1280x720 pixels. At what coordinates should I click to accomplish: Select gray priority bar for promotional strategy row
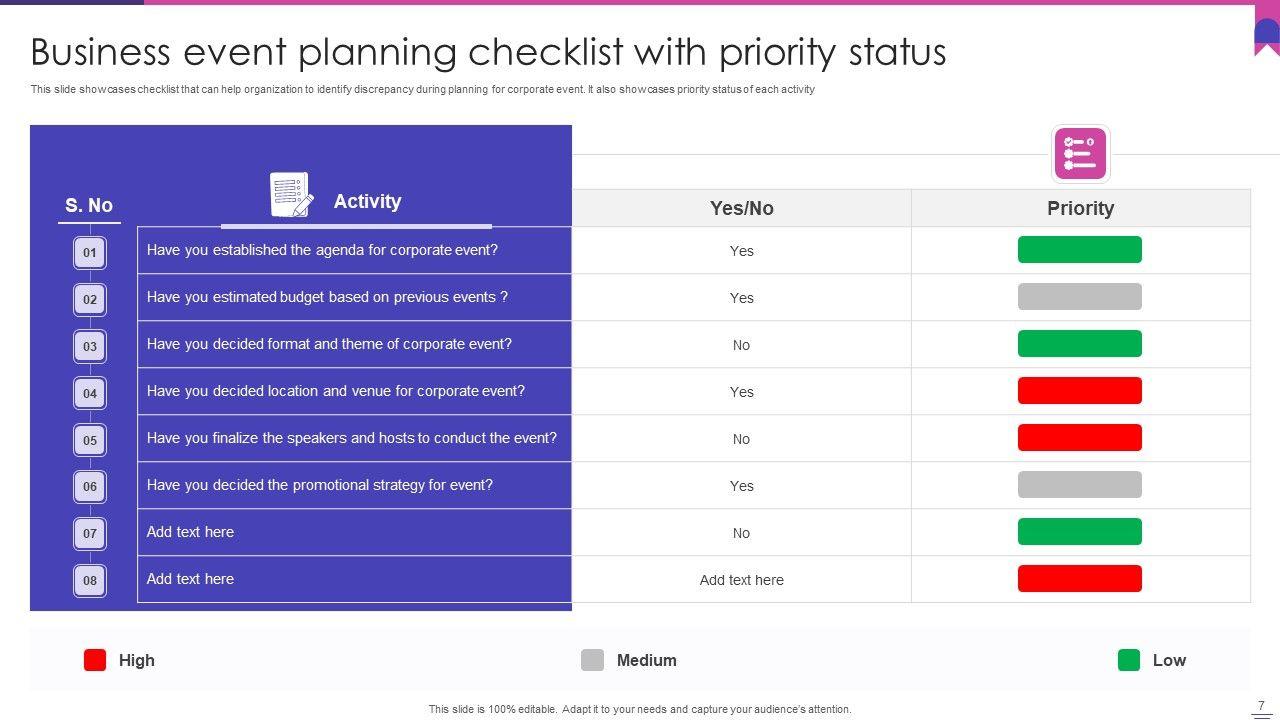[1079, 485]
